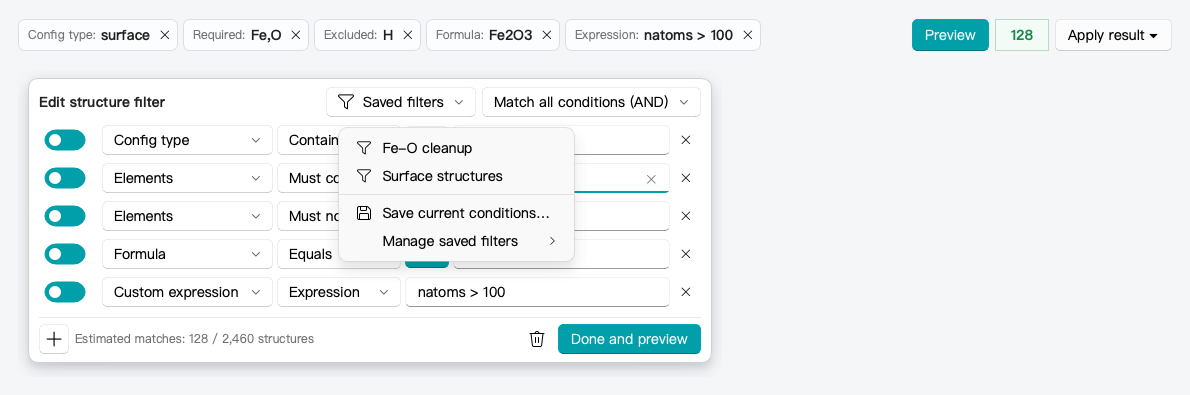Image resolution: width=1190 pixels, height=395 pixels.
Task: Select the Surface structures saved filter
Action: [456, 175]
